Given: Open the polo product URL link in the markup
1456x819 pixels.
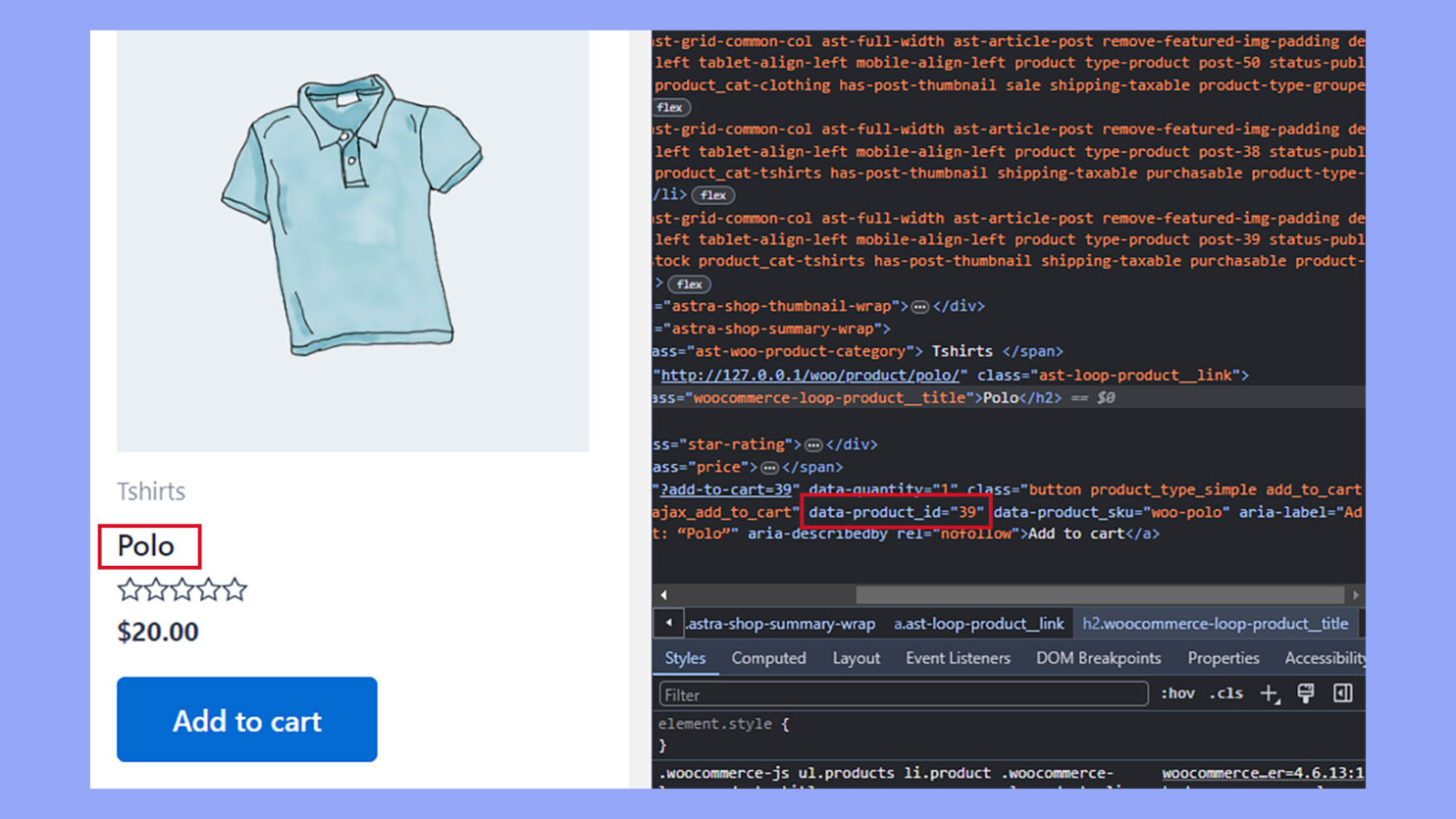Looking at the screenshot, I should [x=805, y=375].
